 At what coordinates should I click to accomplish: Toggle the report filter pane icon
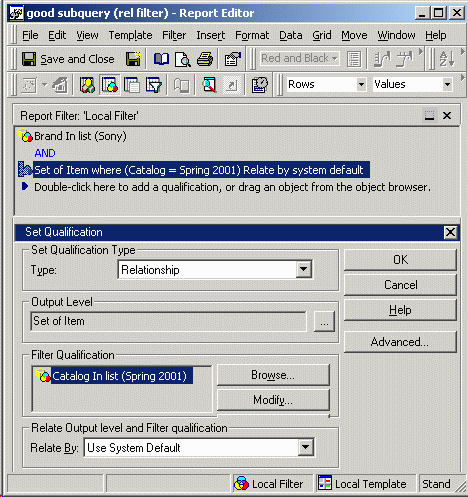click(x=110, y=85)
